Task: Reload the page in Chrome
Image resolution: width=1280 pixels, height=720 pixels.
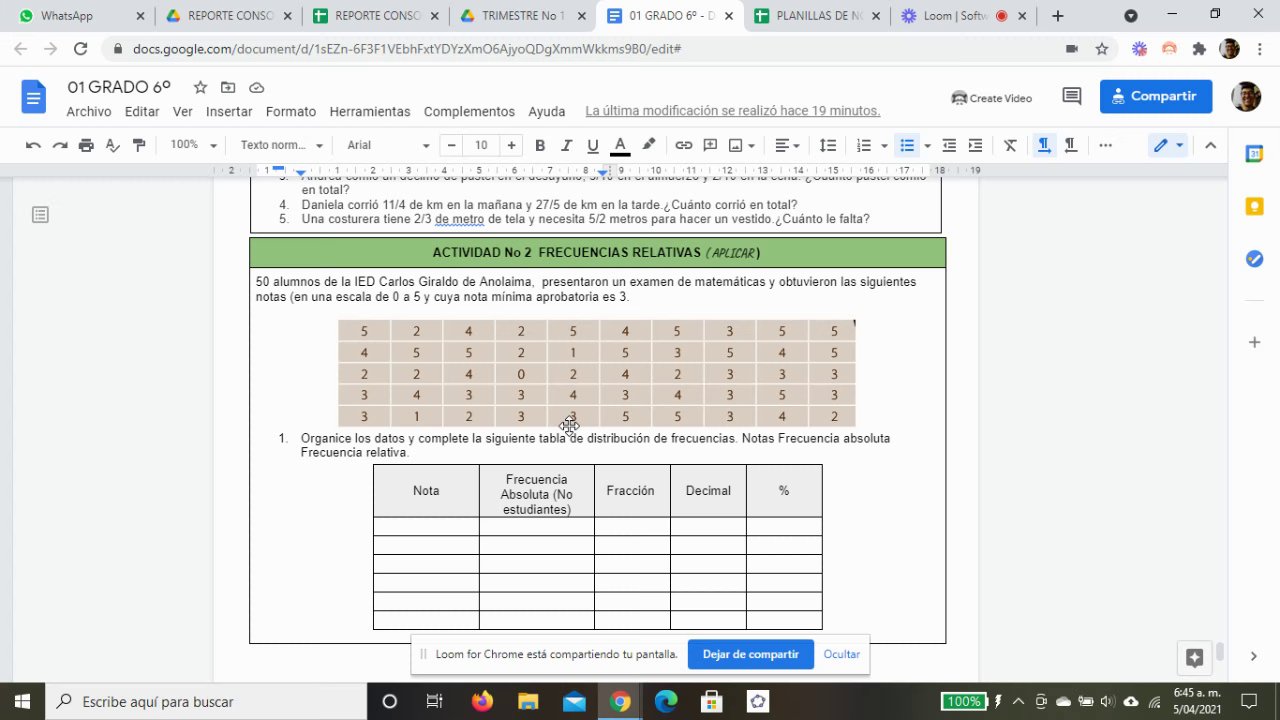Action: point(80,49)
